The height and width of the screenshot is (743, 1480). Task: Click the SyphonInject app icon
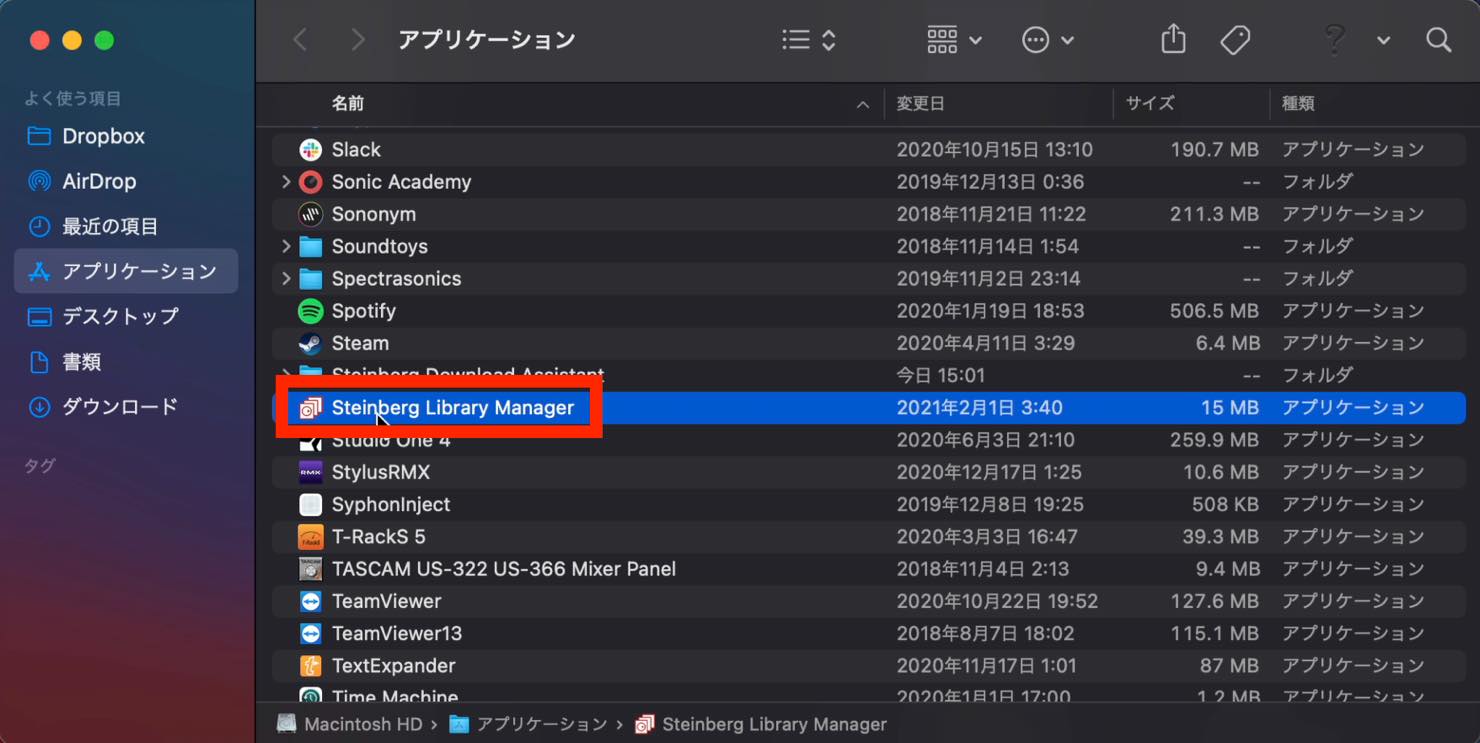pos(311,504)
